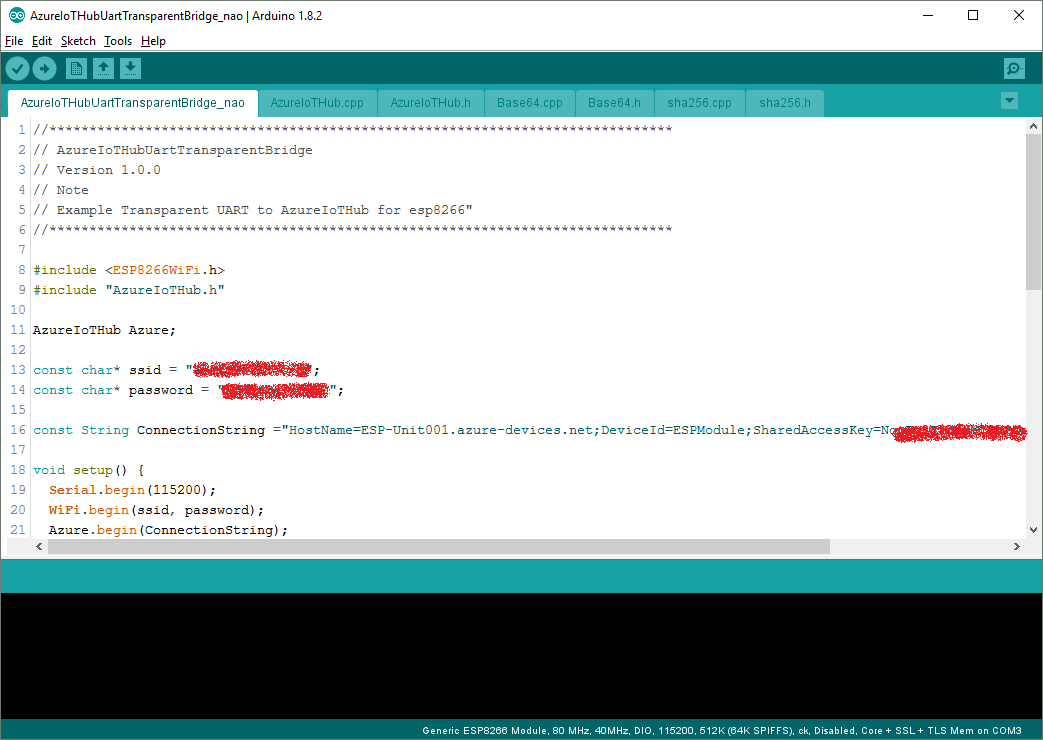Click the horizontal scrollbar thumb
1043x740 pixels.
439,546
